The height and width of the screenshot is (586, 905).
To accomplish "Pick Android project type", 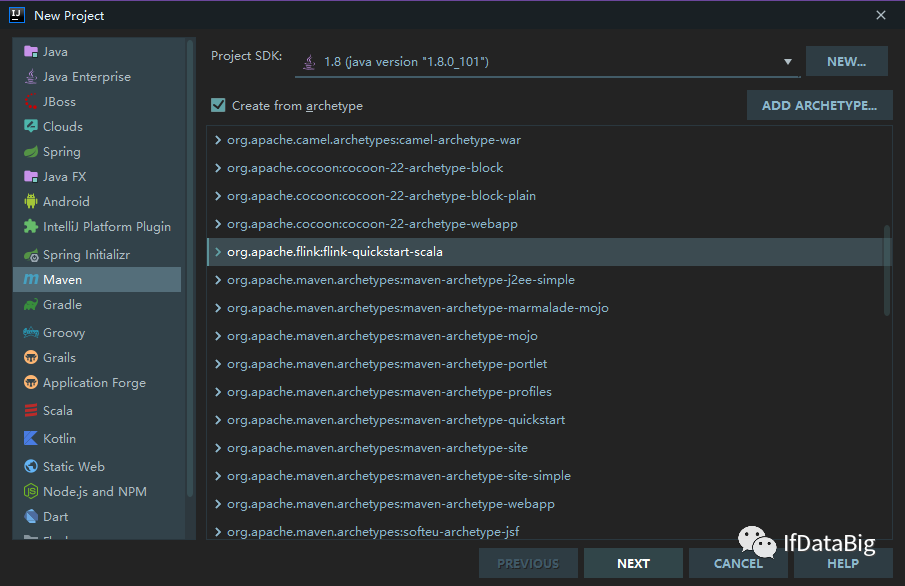I will click(x=97, y=201).
